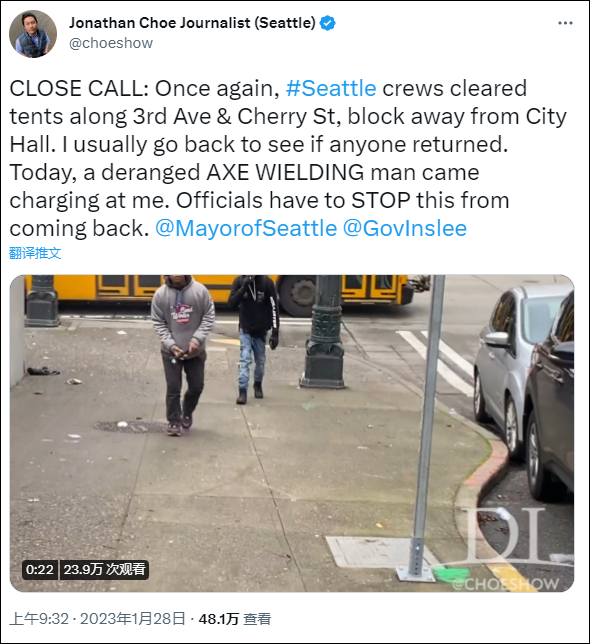
Task: Click the 23.9万 次观看 view count label
Action: [105, 570]
